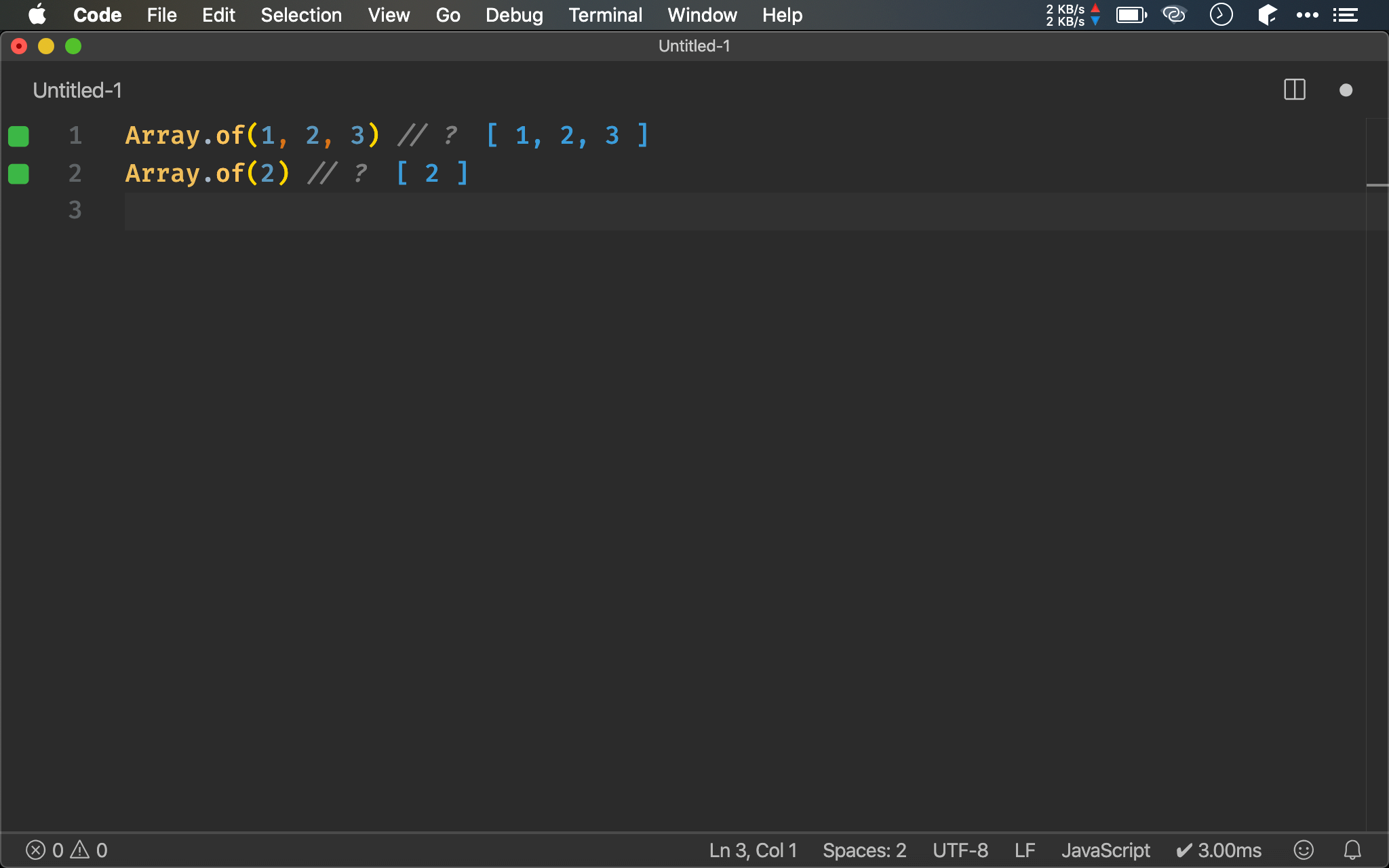Change the UTF-8 encoding setting
The width and height of the screenshot is (1389, 868).
960,850
